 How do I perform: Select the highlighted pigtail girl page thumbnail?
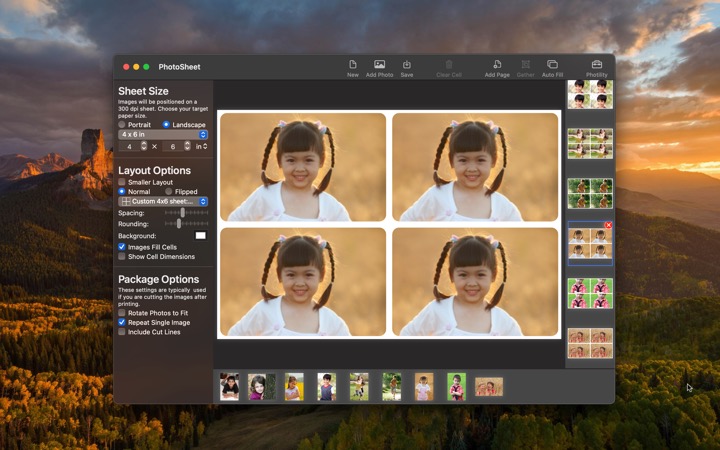[590, 243]
